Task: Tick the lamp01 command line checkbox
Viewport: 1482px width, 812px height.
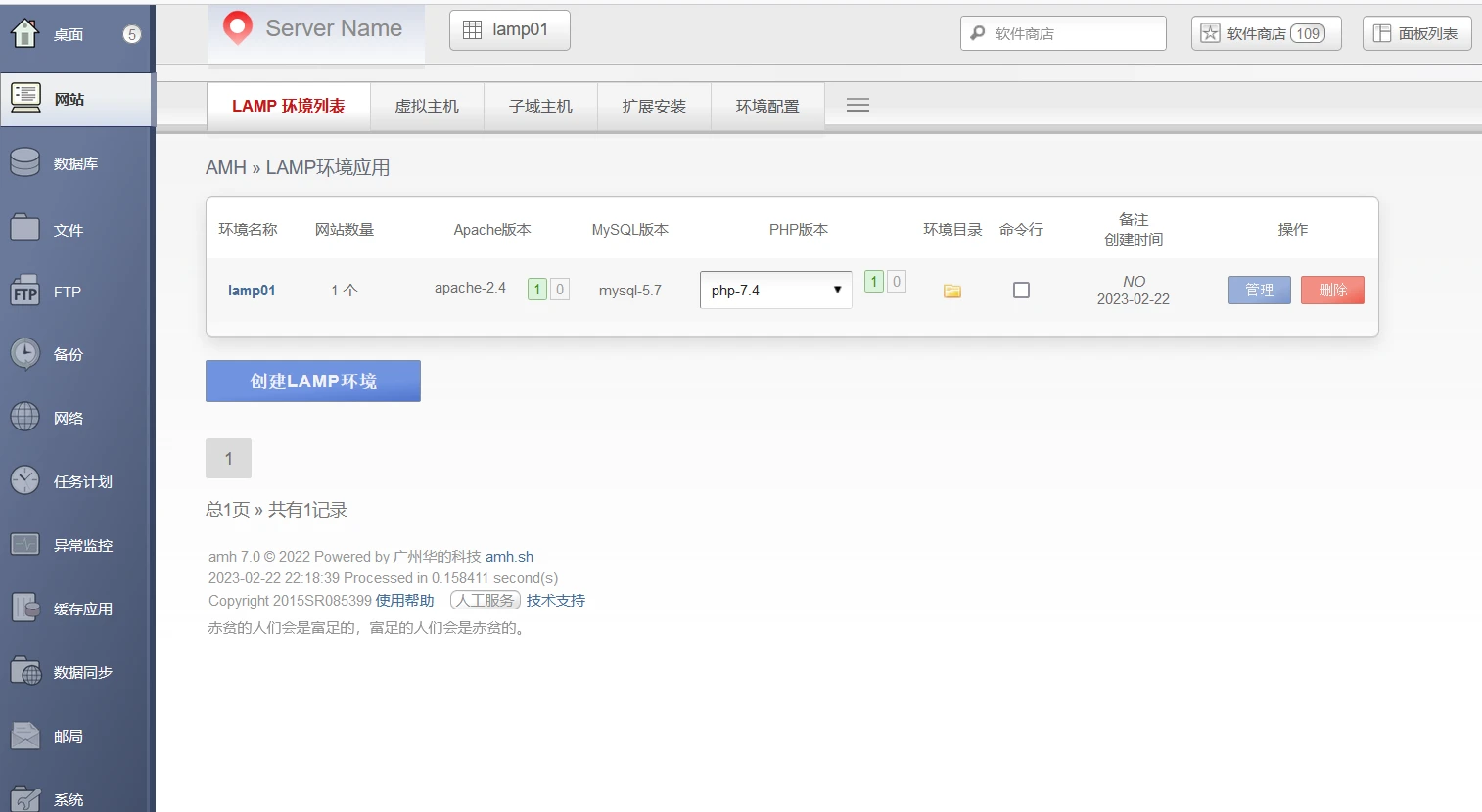Action: [x=1021, y=291]
